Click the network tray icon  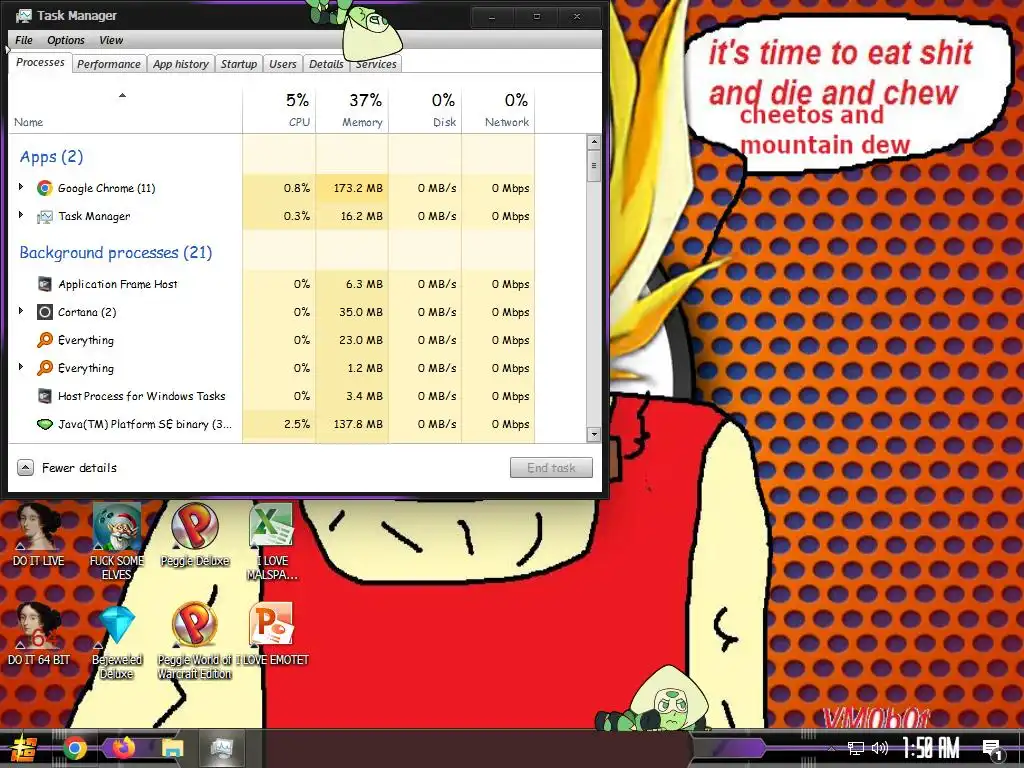pyautogui.click(x=855, y=748)
